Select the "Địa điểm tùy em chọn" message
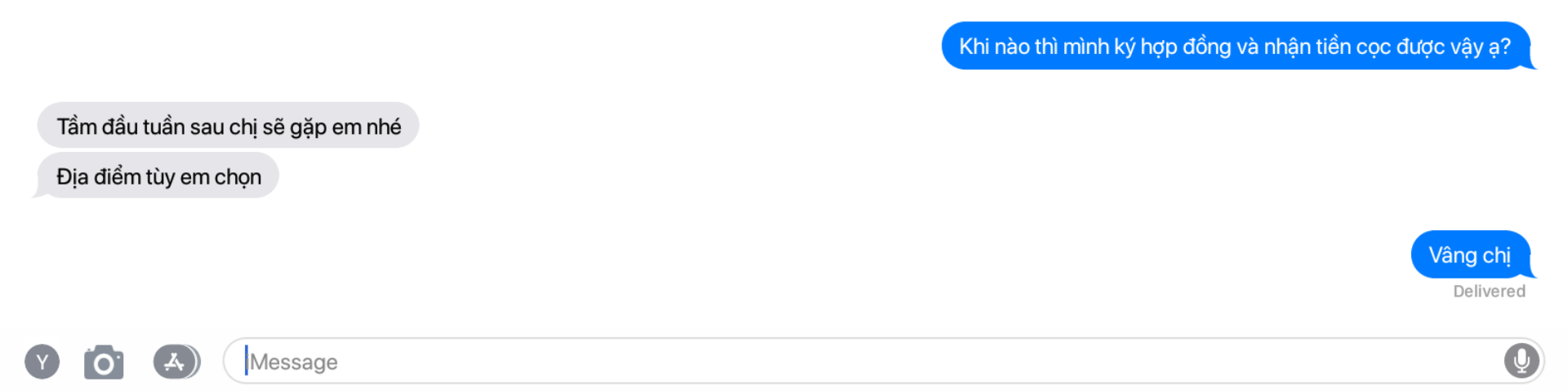 click(x=156, y=176)
